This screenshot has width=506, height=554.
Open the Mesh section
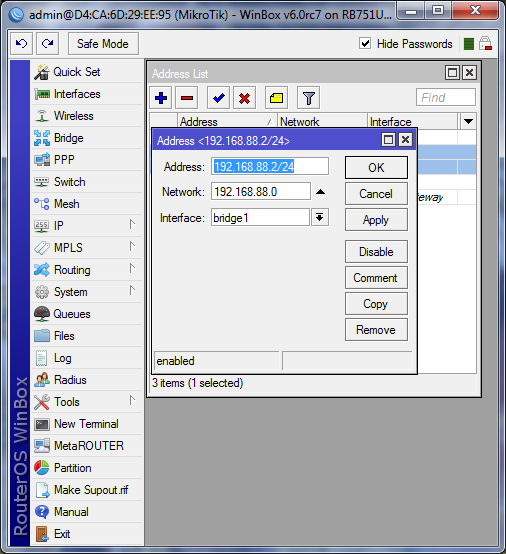click(x=87, y=204)
